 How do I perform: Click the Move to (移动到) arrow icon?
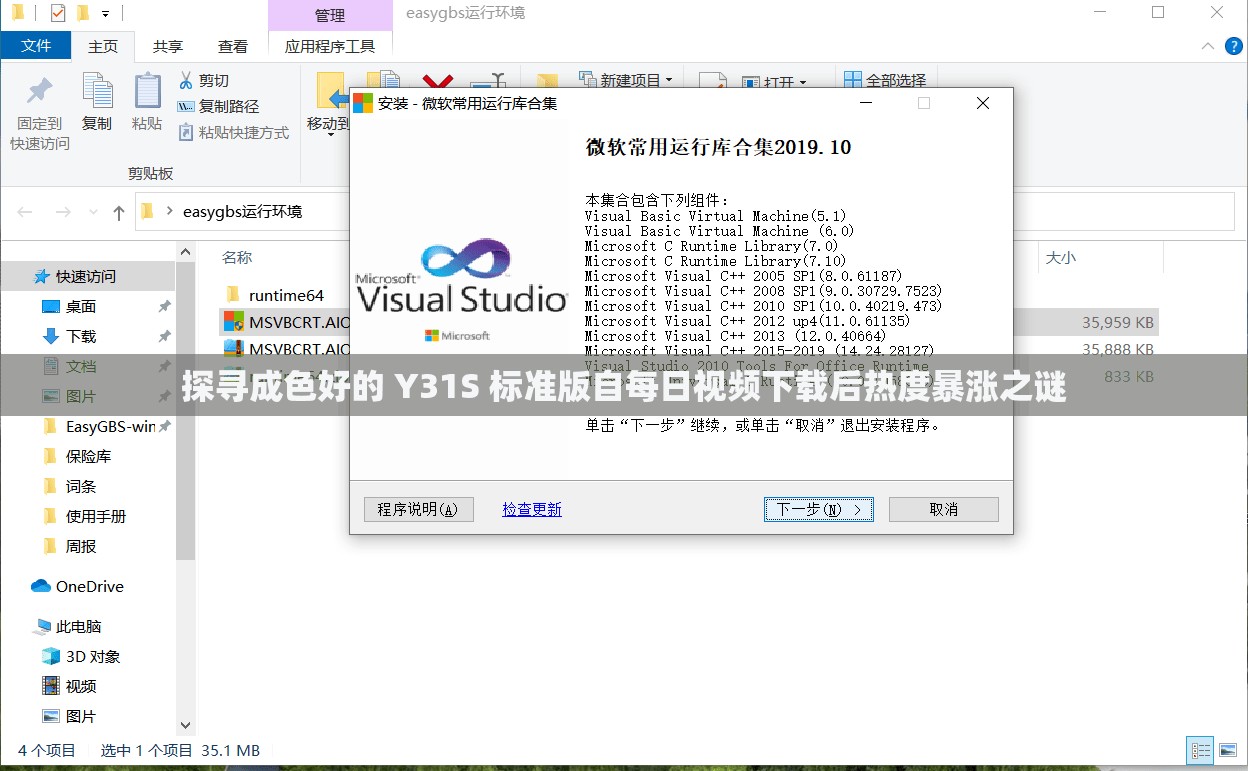(x=329, y=91)
